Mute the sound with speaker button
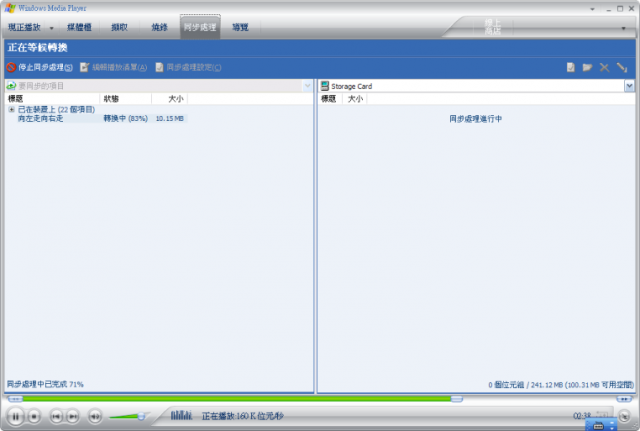 point(95,416)
